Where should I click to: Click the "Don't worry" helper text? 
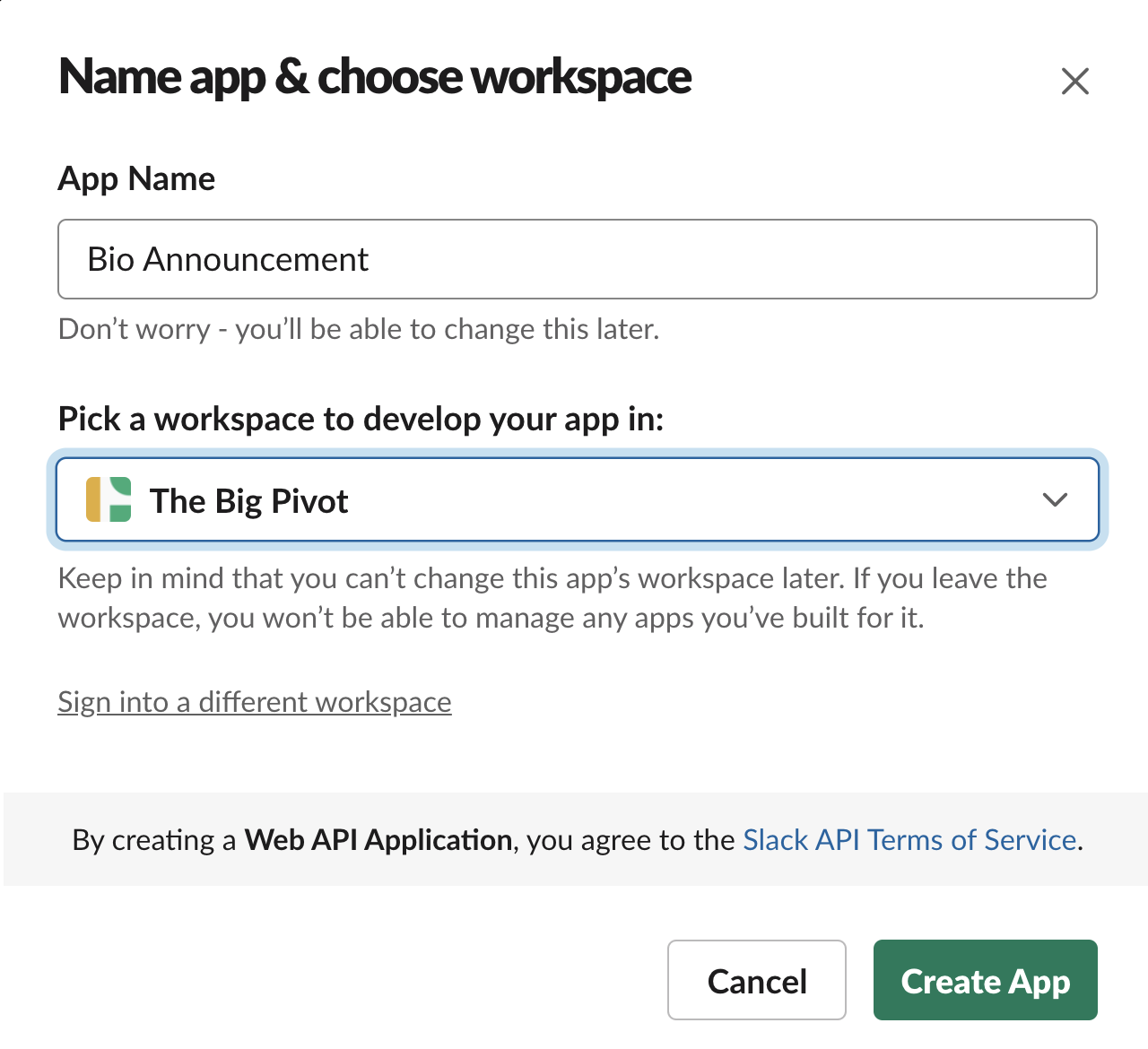(x=359, y=329)
